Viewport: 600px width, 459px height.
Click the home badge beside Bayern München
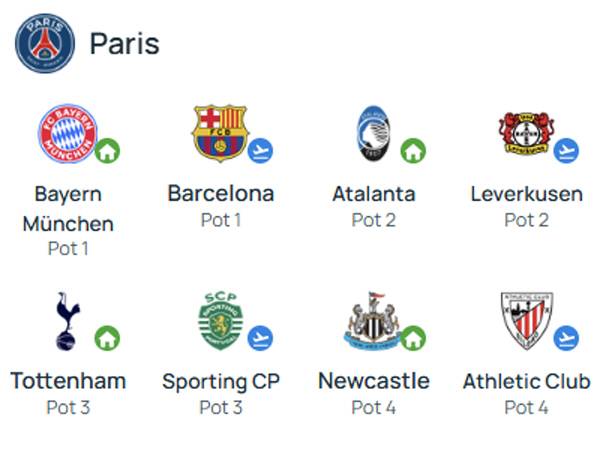(108, 152)
